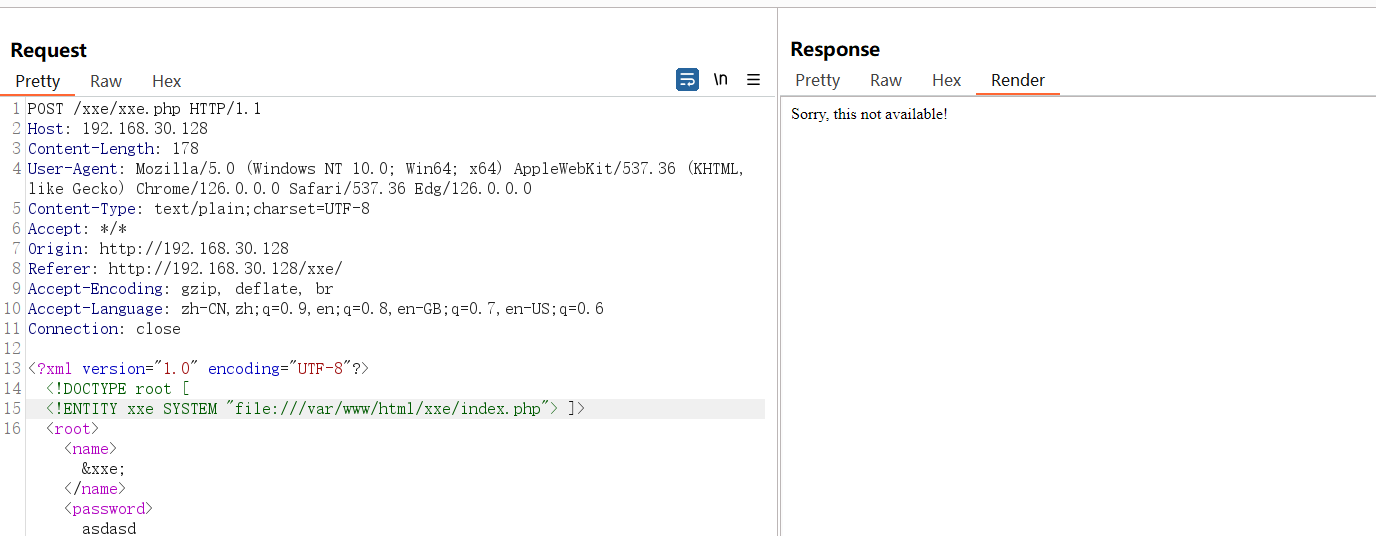Switch to Request Pretty tab
This screenshot has height=536, width=1376.
tap(38, 81)
